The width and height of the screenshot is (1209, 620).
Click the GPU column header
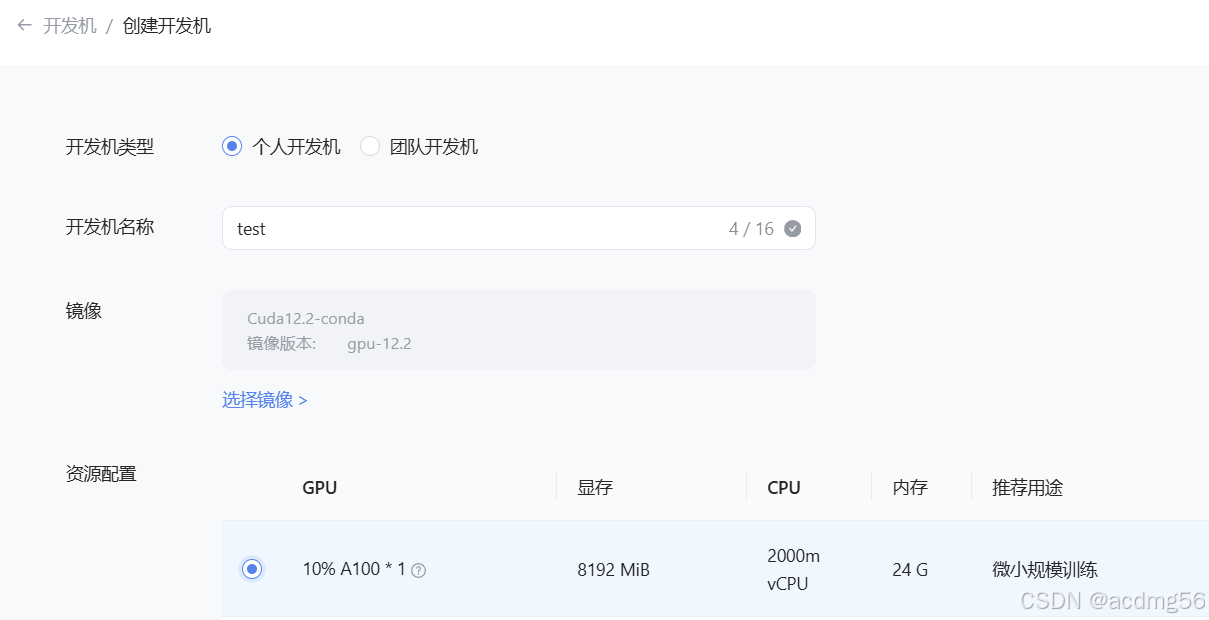click(319, 487)
